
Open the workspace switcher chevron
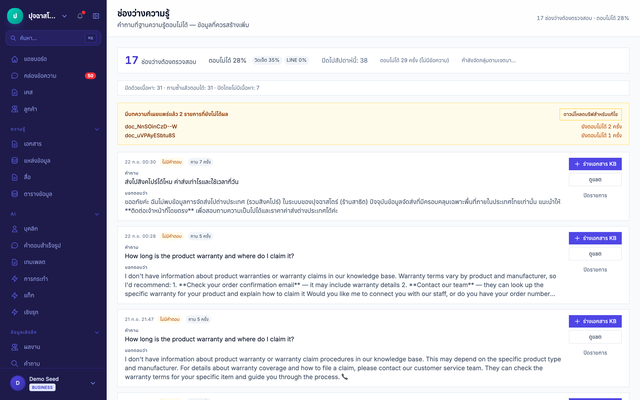click(64, 16)
